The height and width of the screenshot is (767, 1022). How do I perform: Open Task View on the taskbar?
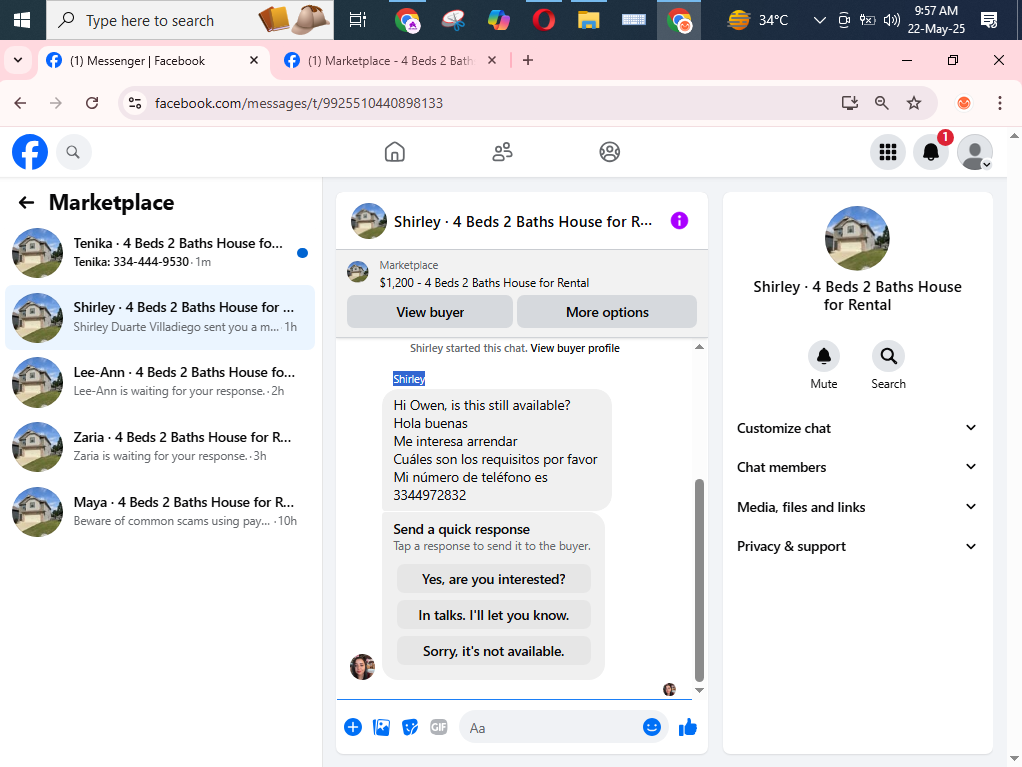click(358, 20)
